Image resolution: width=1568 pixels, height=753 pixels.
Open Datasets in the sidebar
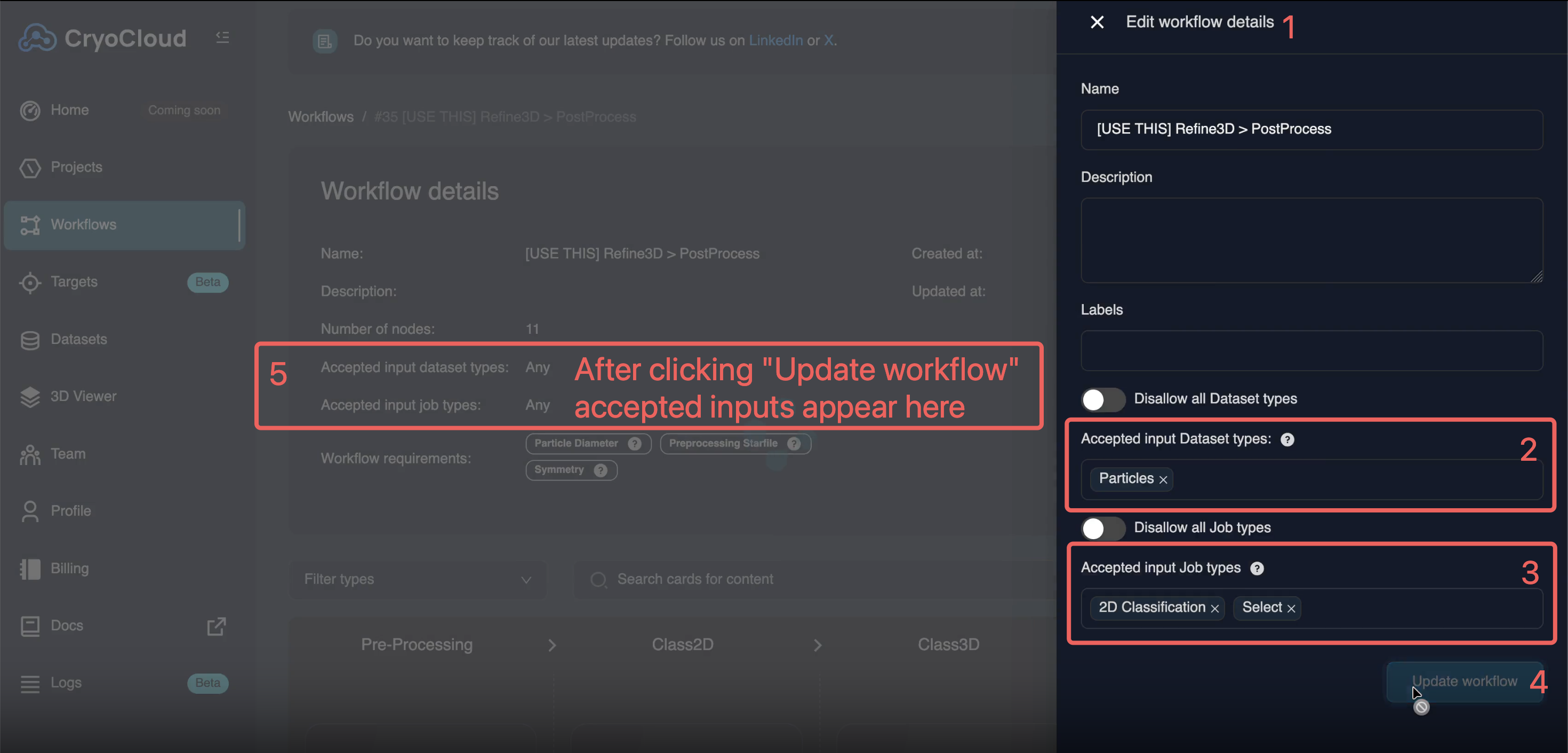78,339
